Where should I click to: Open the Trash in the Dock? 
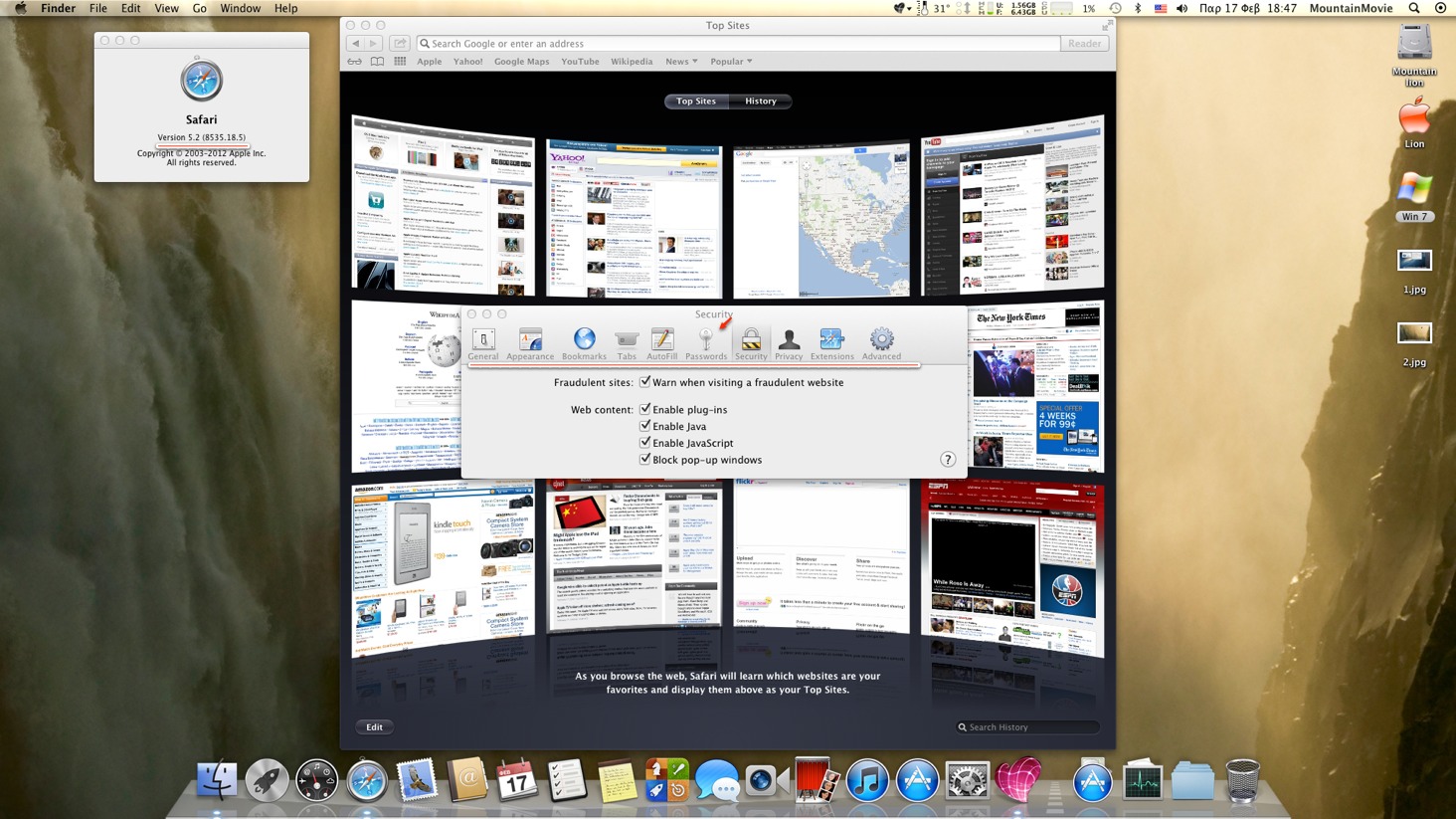point(1242,780)
